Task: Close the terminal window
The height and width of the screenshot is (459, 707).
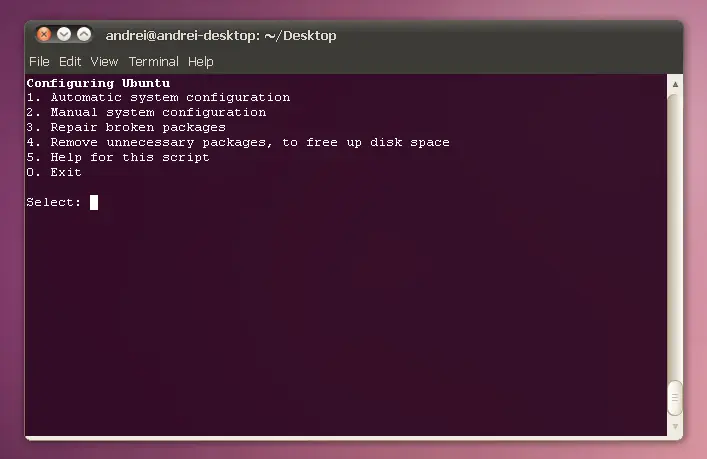Action: click(44, 34)
